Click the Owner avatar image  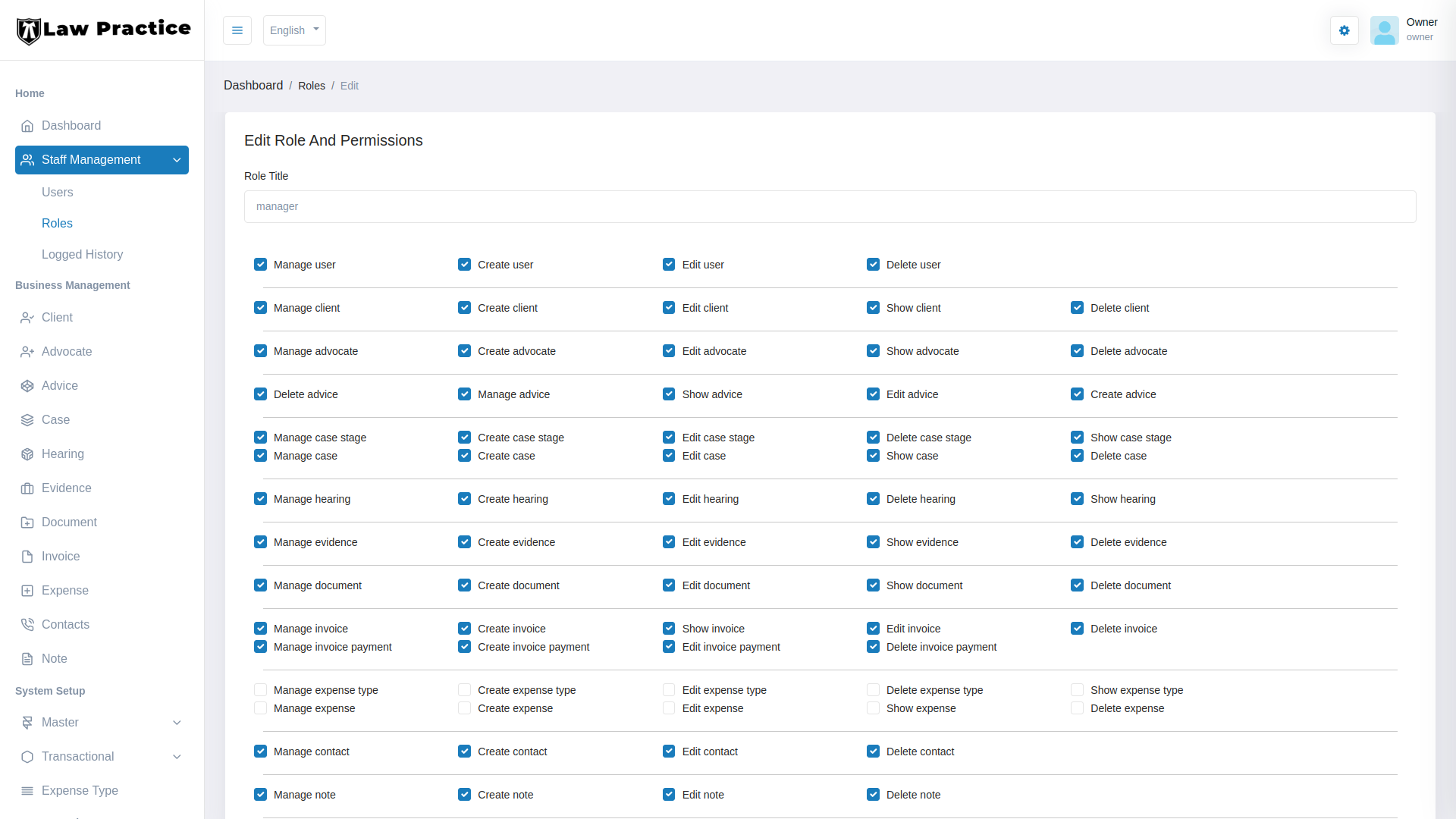1384,30
